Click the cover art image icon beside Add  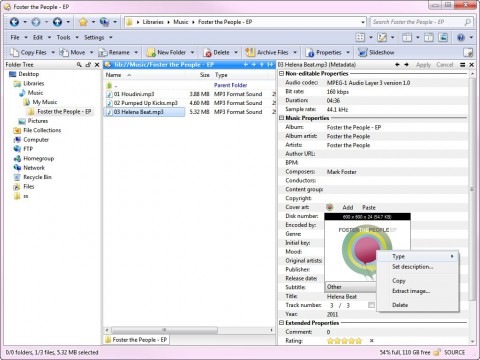pos(330,207)
